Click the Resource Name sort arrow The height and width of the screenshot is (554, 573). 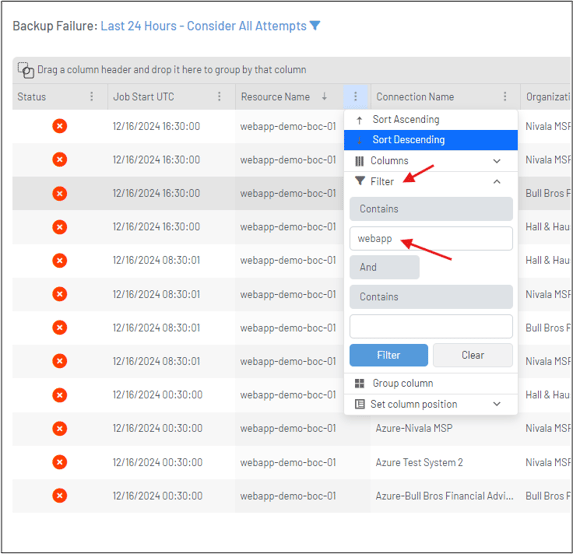[324, 96]
